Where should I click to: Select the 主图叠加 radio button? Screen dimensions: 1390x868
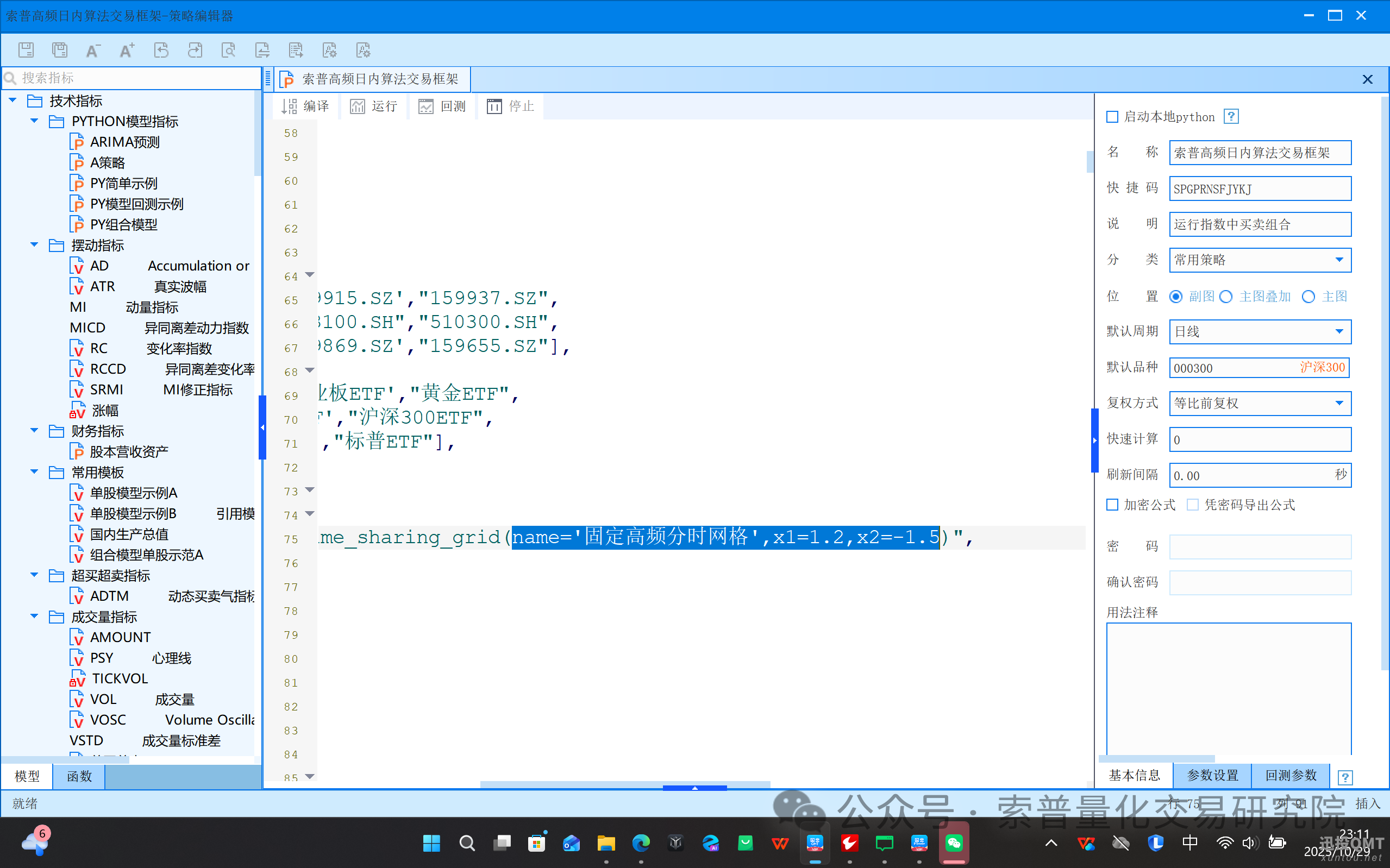coord(1226,297)
